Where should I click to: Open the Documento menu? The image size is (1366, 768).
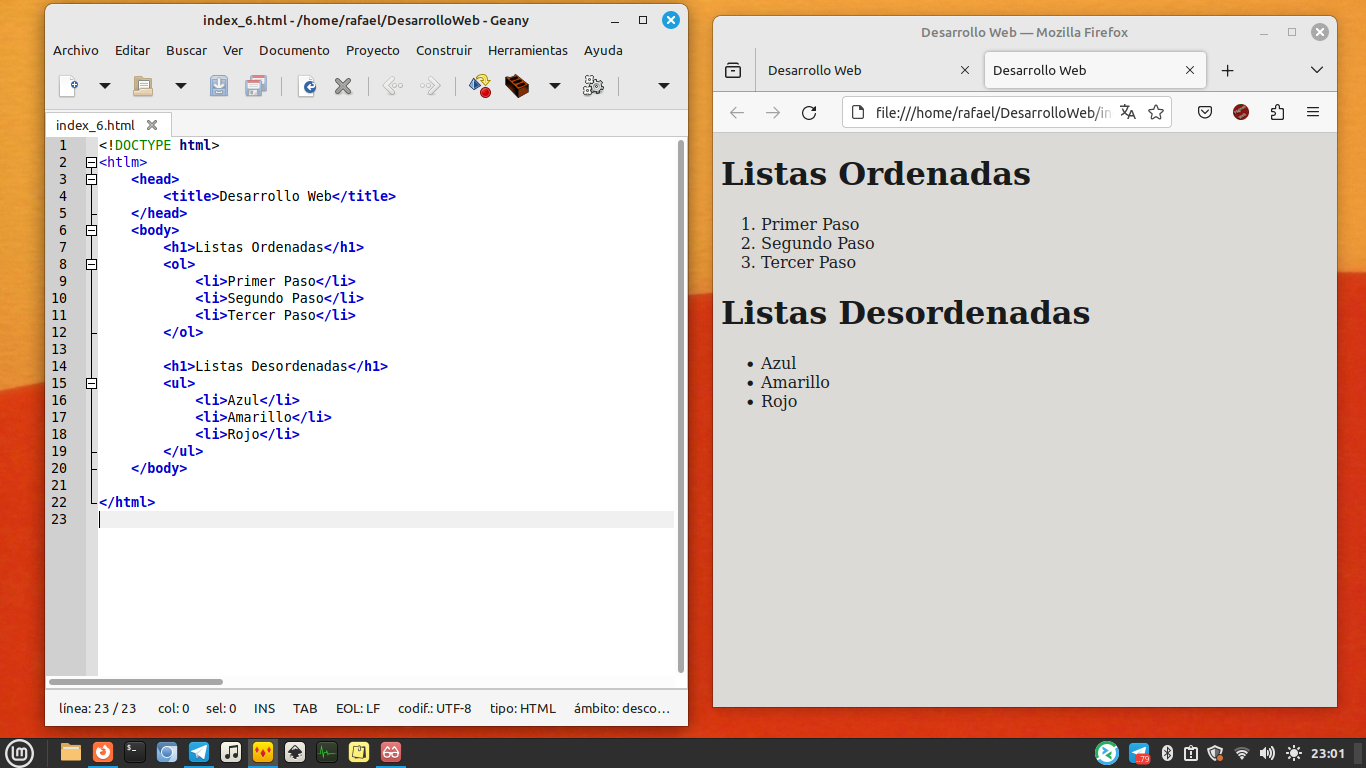(x=294, y=50)
